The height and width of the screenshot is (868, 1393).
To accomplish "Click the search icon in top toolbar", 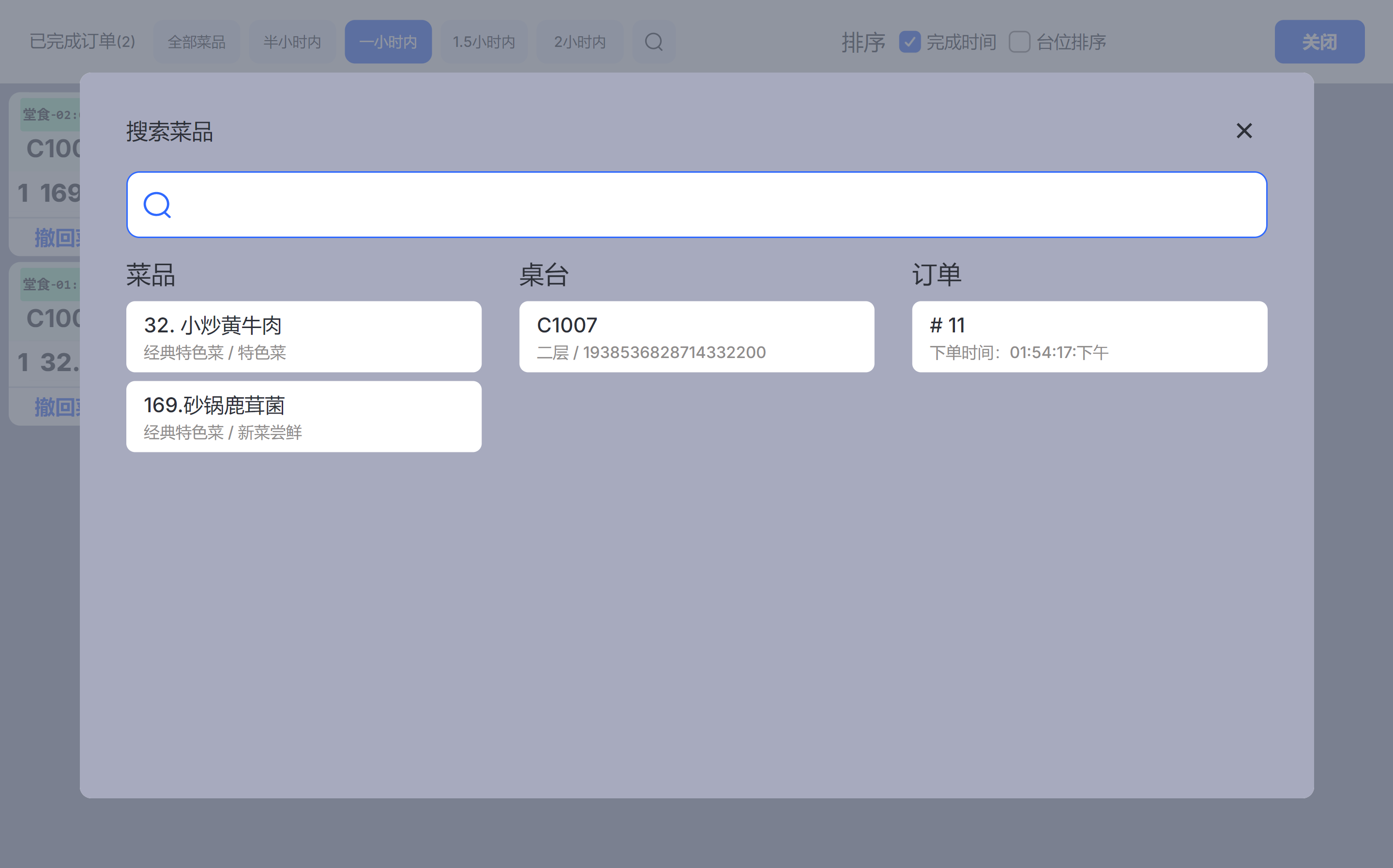I will 653,42.
